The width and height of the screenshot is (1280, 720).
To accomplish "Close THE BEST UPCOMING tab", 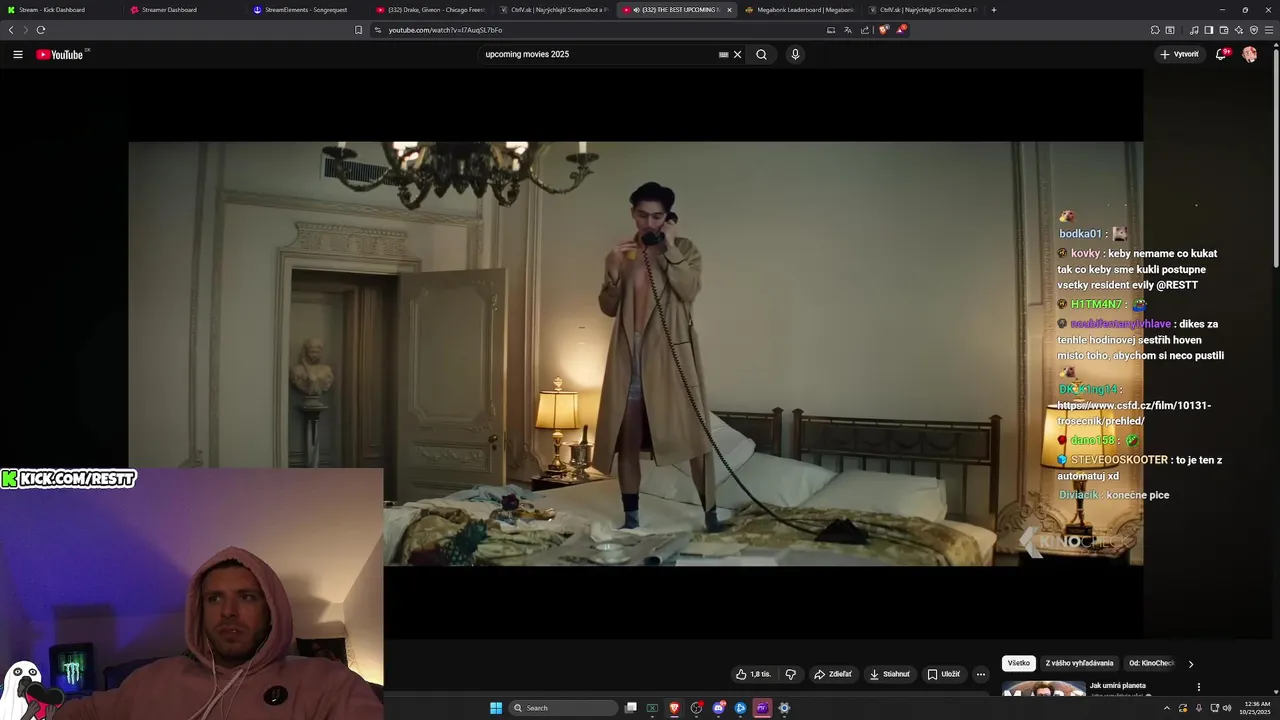I will (729, 10).
